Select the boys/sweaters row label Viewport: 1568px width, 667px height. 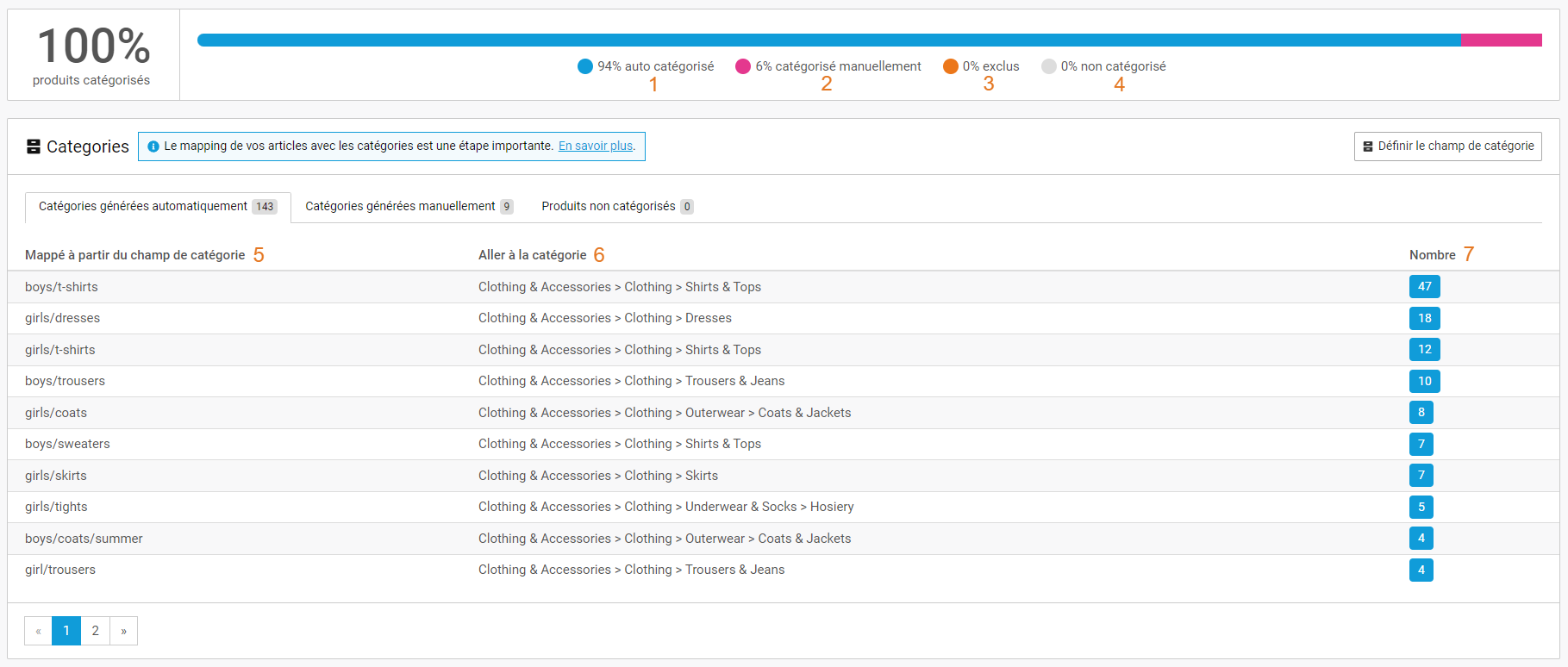(x=67, y=444)
